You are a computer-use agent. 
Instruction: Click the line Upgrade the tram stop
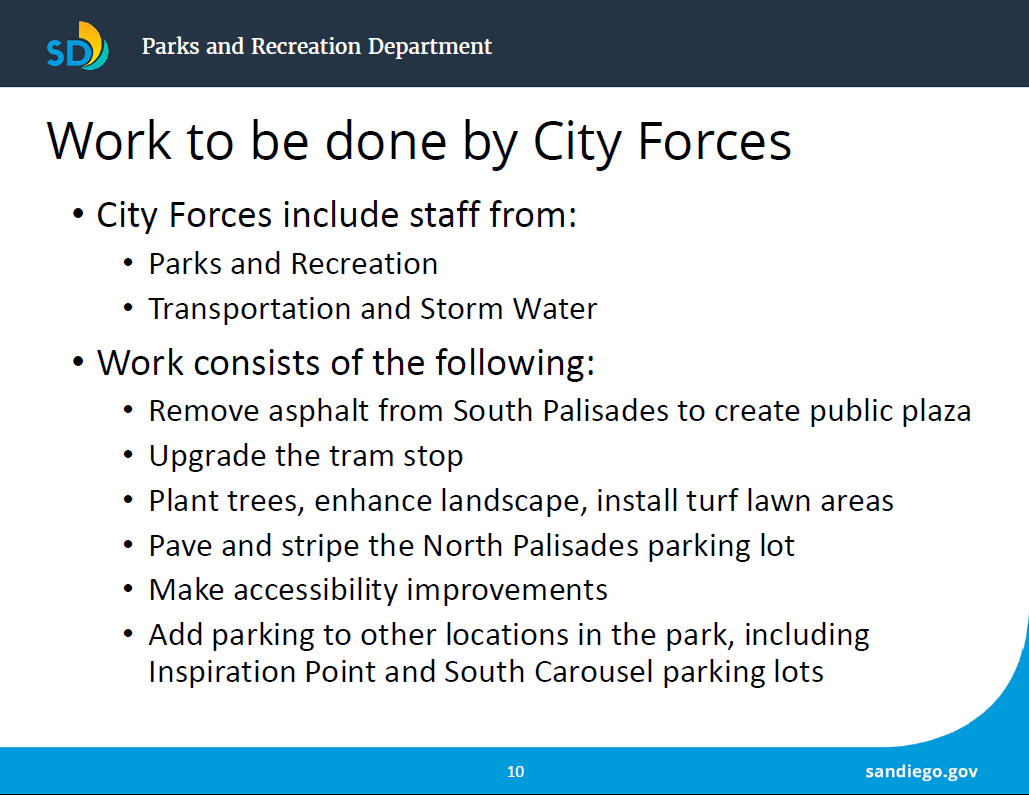306,456
